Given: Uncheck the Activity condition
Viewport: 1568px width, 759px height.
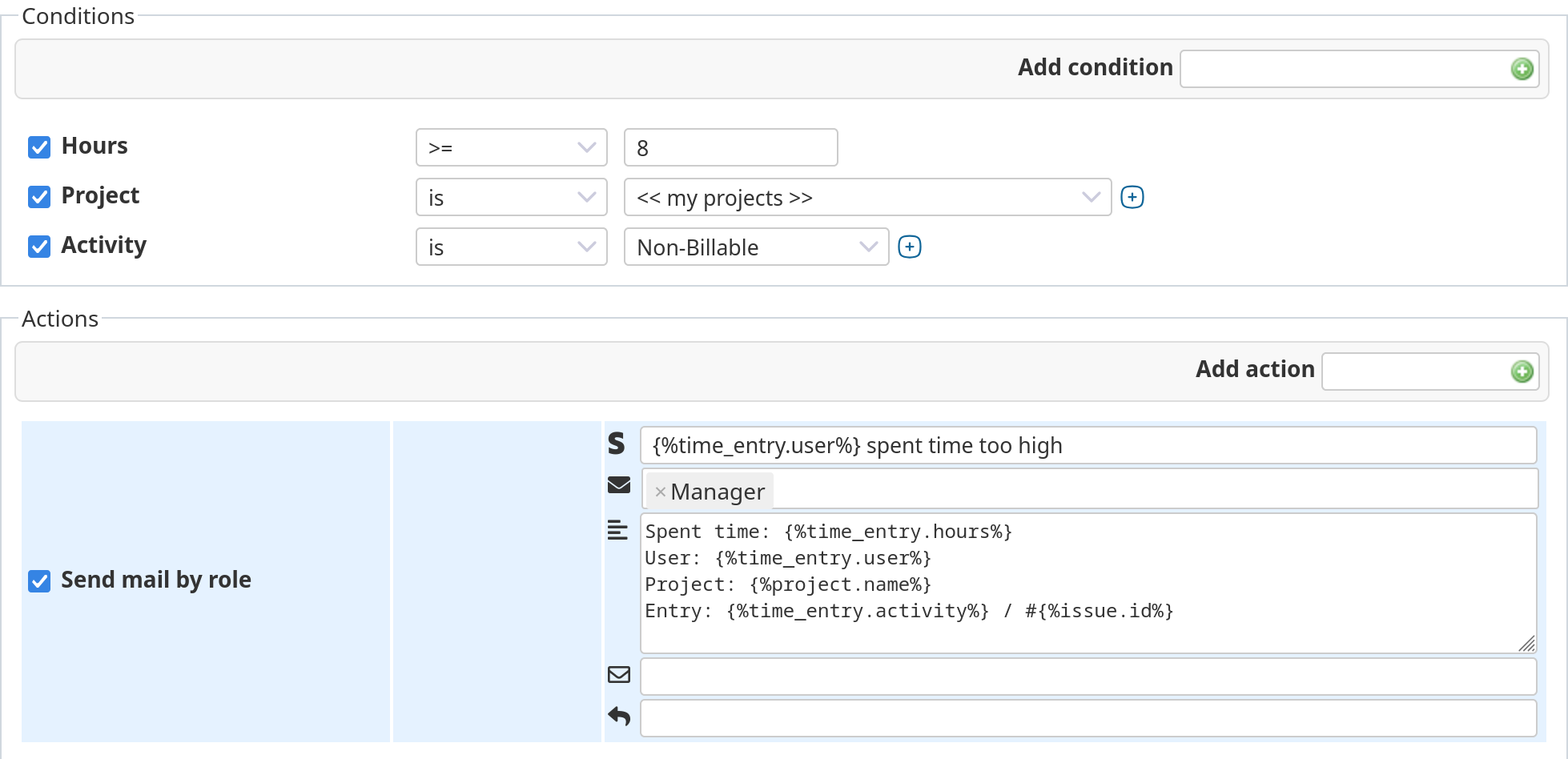Looking at the screenshot, I should pos(39,246).
